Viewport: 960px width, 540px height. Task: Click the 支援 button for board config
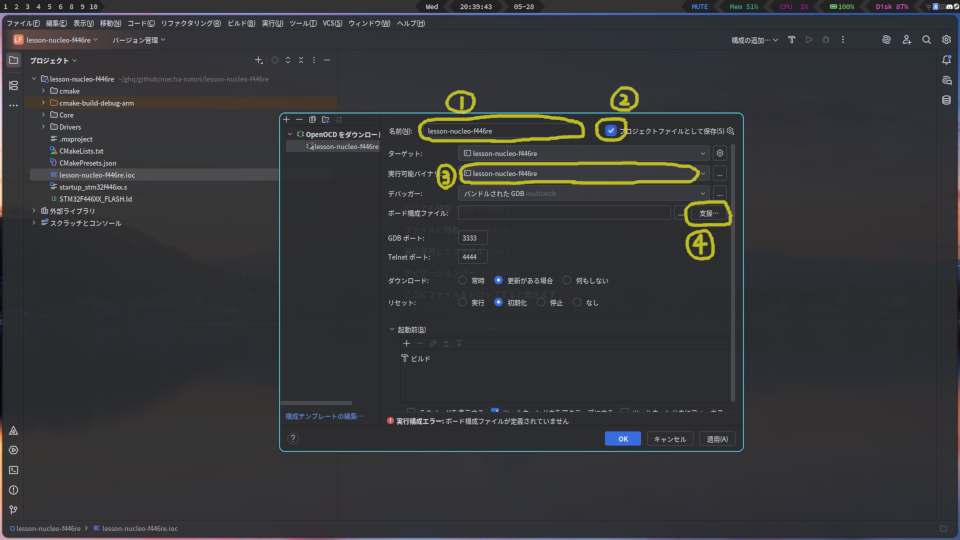pyautogui.click(x=710, y=213)
